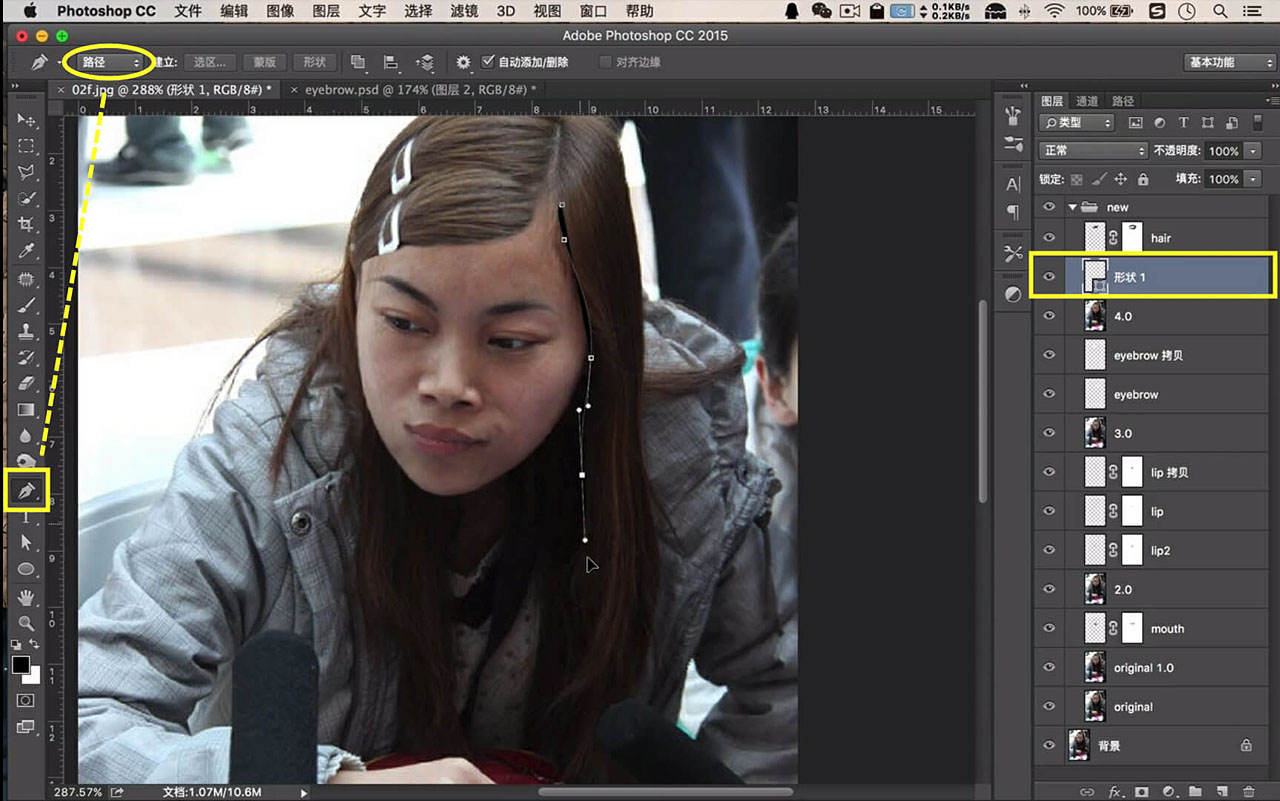The height and width of the screenshot is (801, 1280).
Task: Hide the new group
Action: 1048,207
